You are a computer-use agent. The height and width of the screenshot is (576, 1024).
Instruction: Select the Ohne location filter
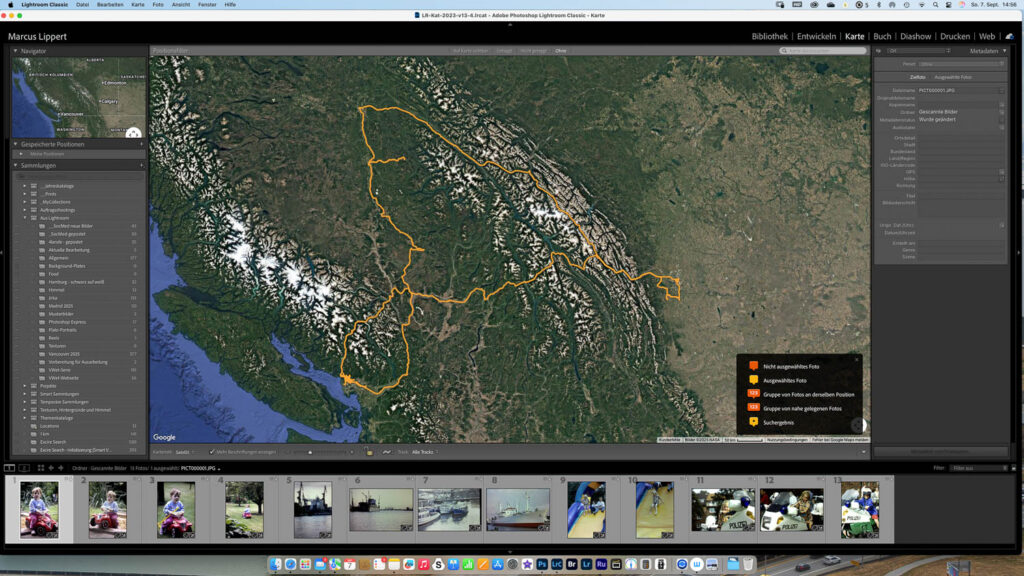[x=561, y=51]
